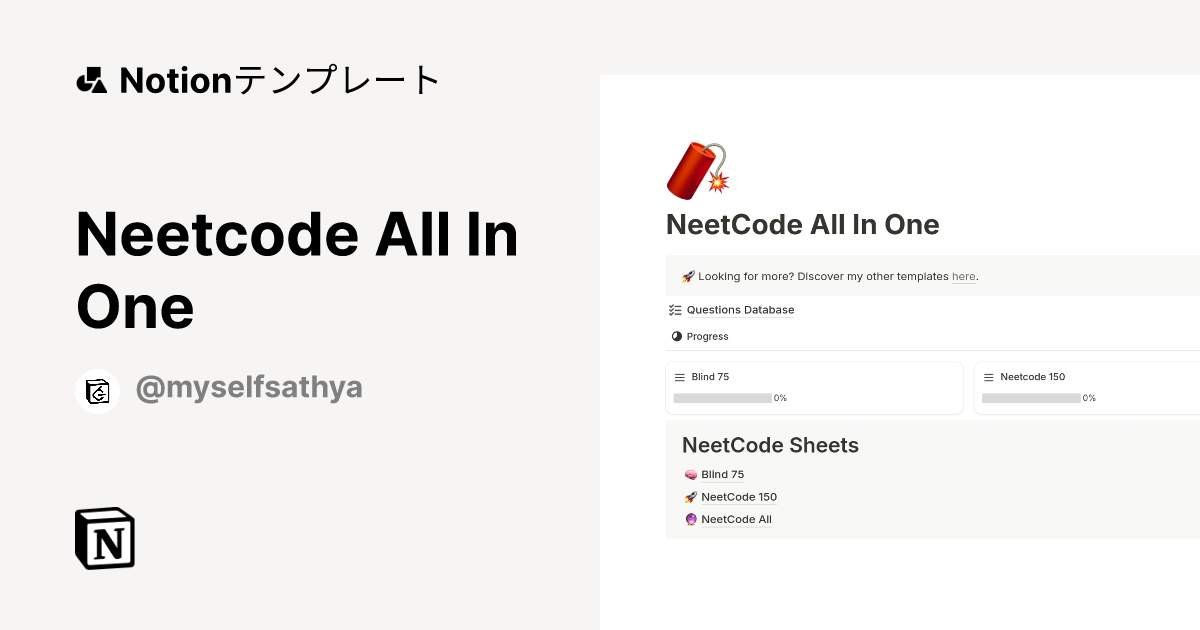Viewport: 1200px width, 630px height.
Task: Click the black Notion N logo at bottom left
Action: (x=104, y=538)
